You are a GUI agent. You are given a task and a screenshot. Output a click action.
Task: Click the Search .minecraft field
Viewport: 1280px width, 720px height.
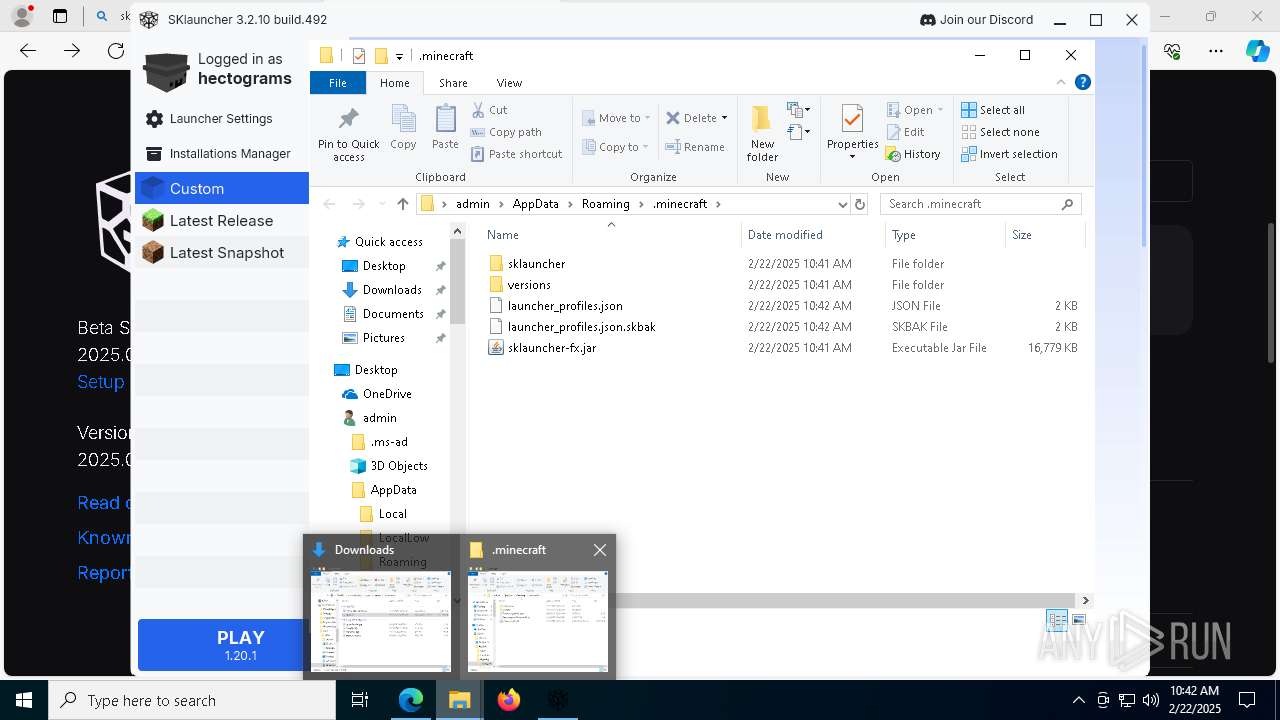coord(980,204)
